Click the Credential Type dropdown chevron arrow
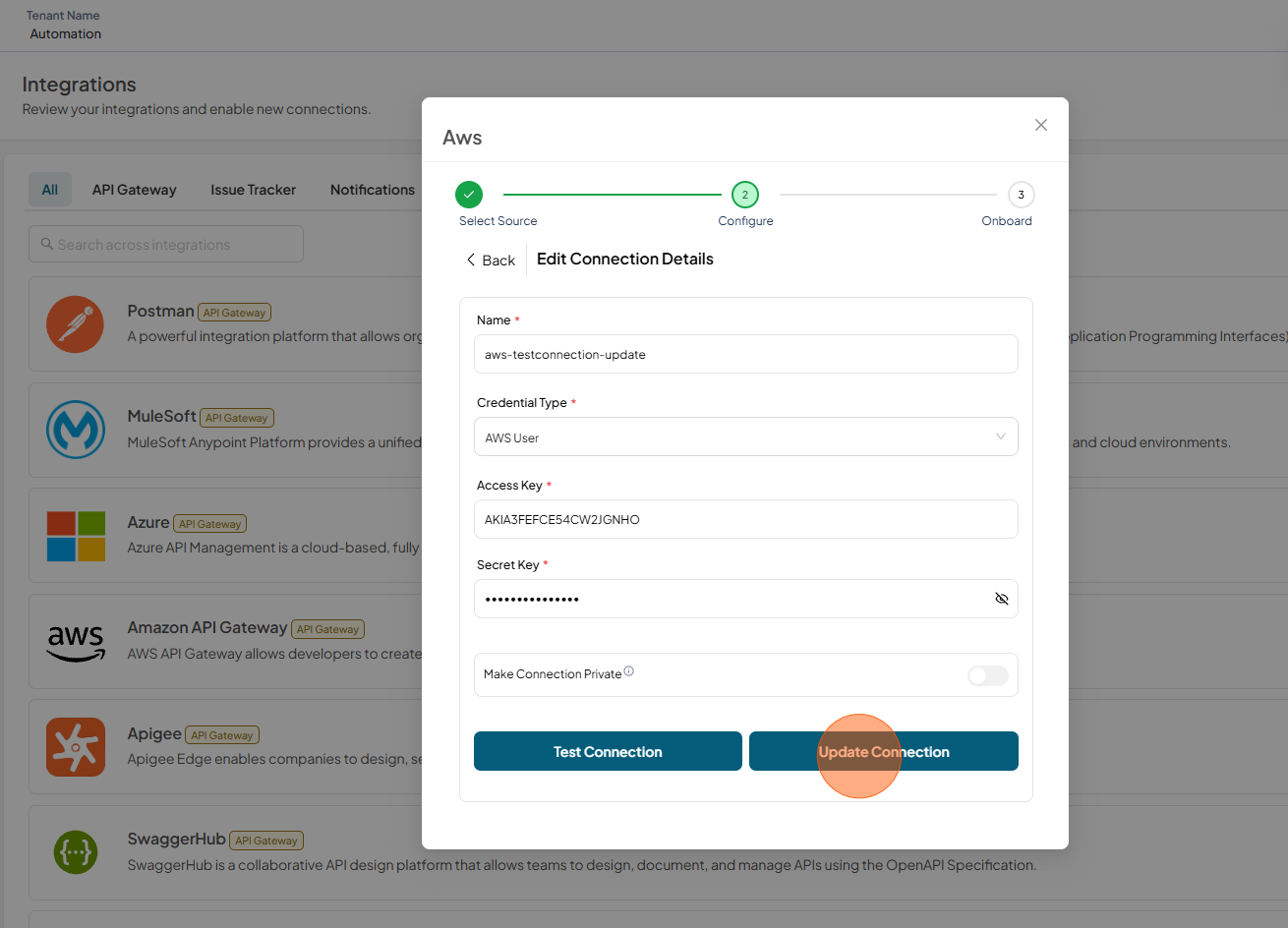Screen dimensions: 1288x928 1001,436
